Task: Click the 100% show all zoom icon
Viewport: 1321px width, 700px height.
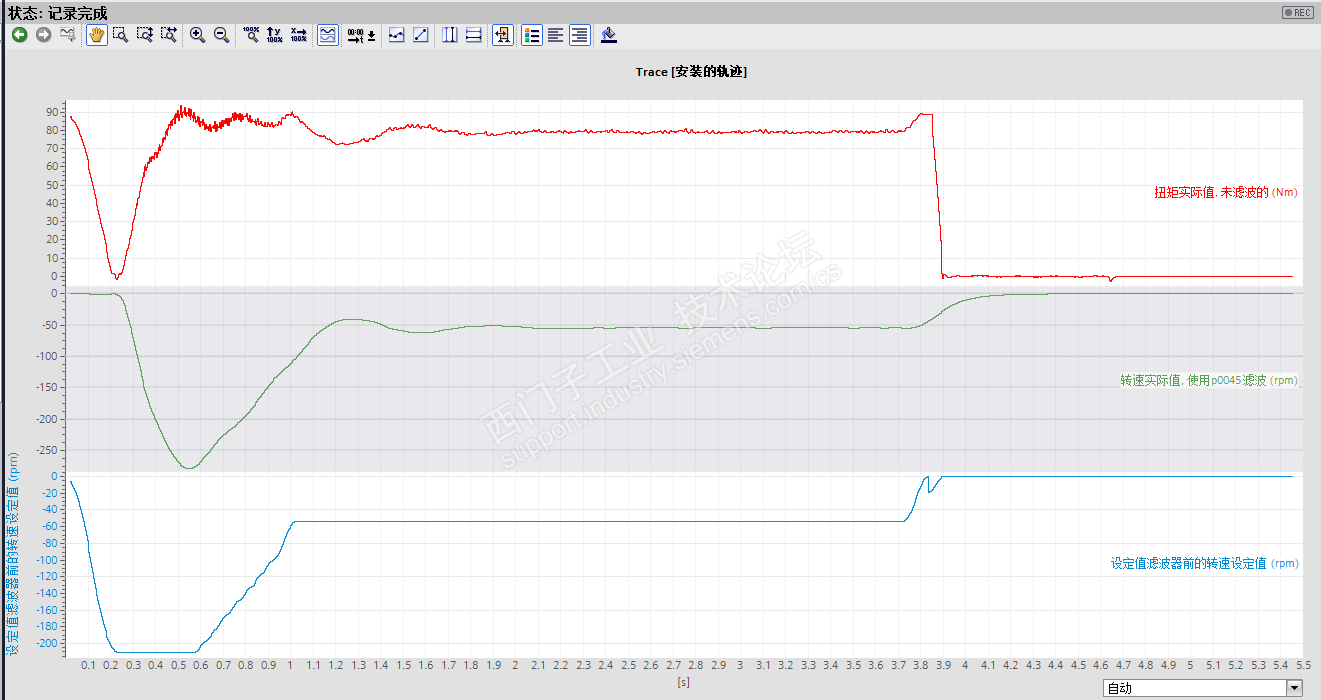Action: point(251,35)
